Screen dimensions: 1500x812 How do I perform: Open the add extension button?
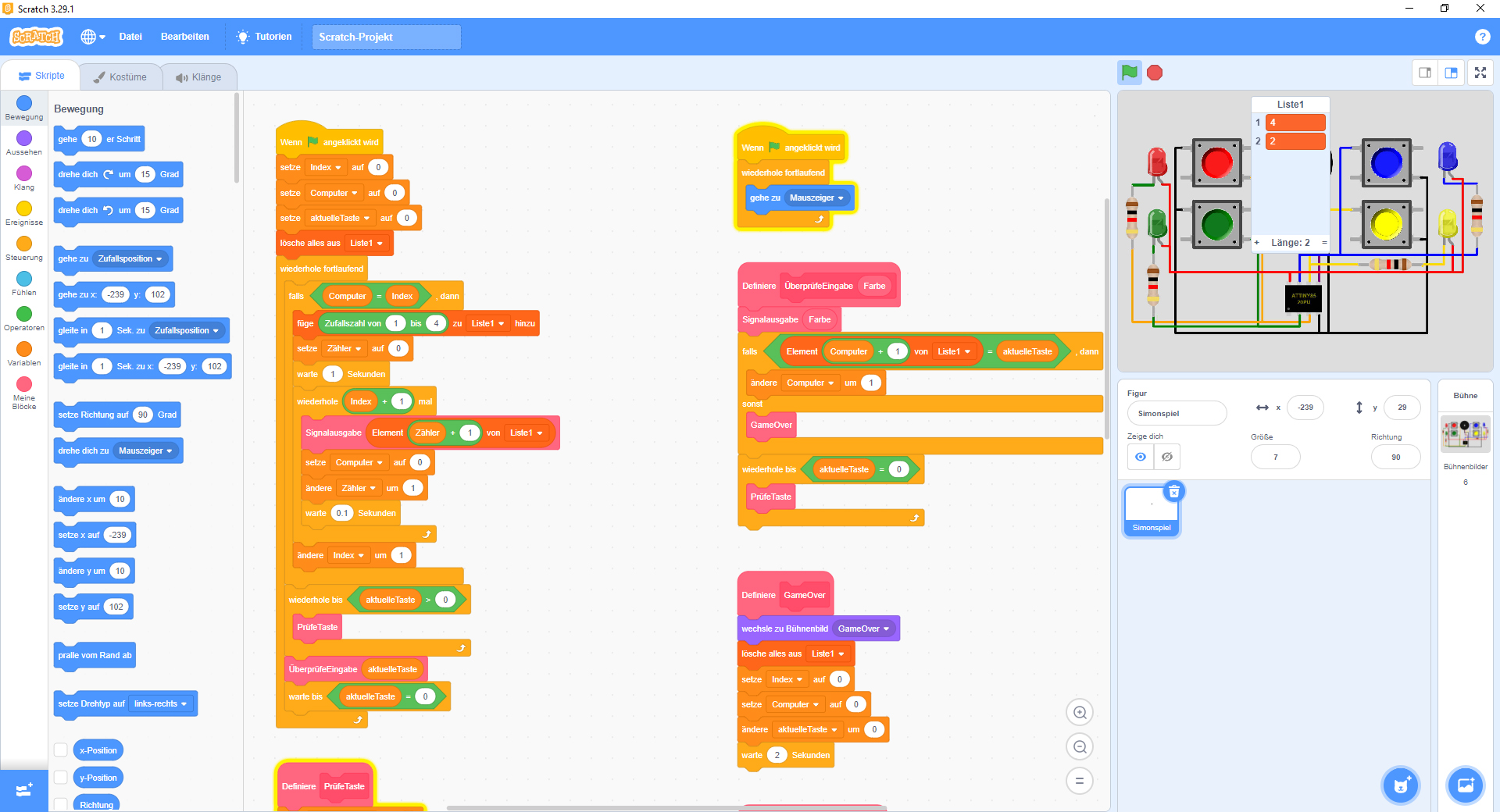23,790
